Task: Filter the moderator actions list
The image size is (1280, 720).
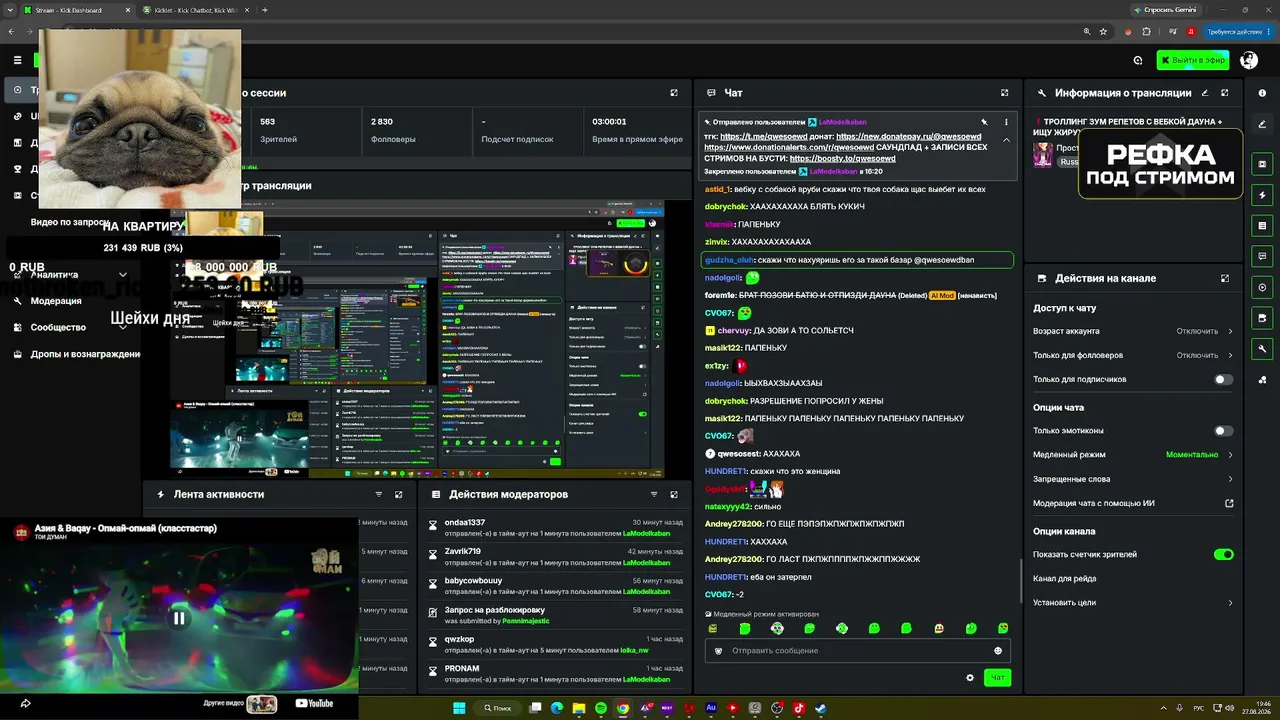Action: pyautogui.click(x=654, y=494)
